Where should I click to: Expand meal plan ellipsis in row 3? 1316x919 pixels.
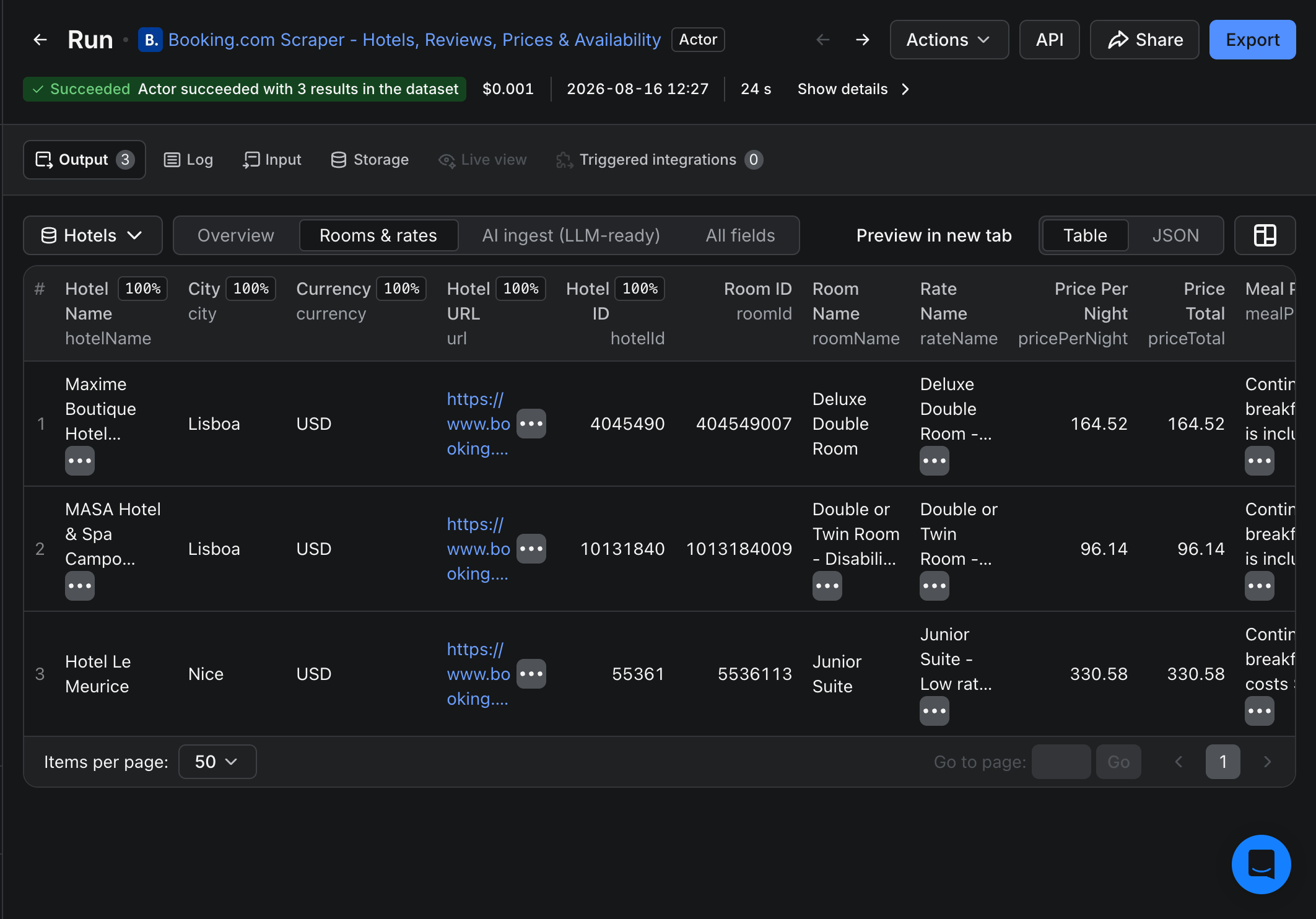pos(1260,711)
